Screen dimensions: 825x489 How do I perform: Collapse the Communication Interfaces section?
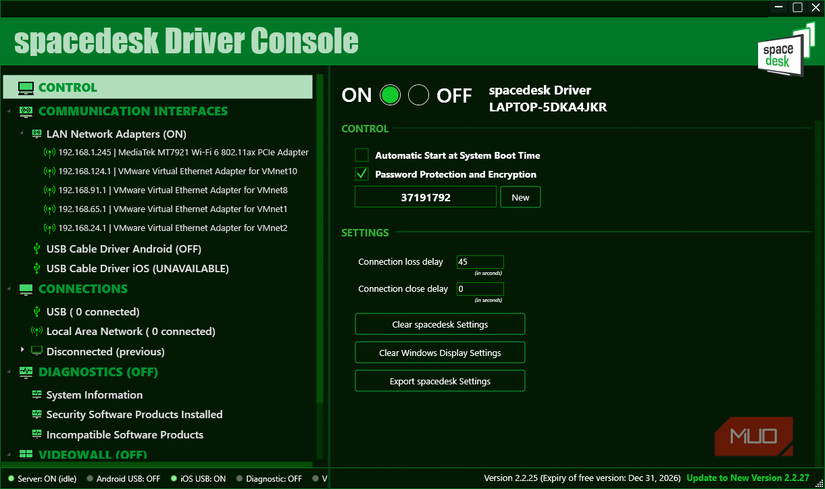(9, 112)
